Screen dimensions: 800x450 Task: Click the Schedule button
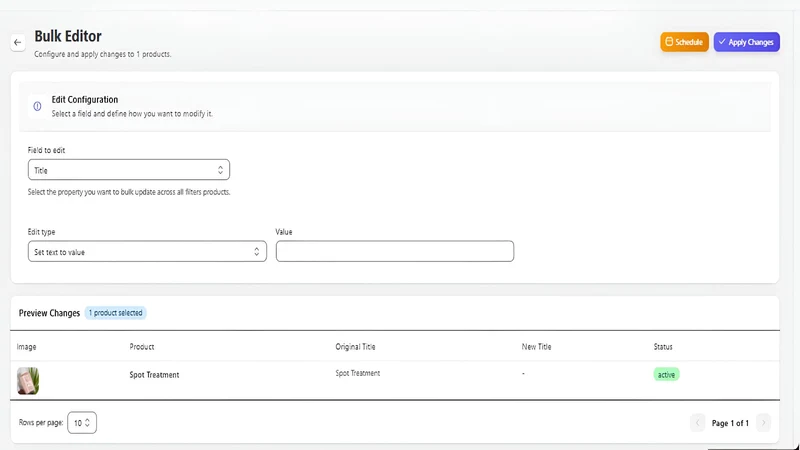click(x=684, y=42)
